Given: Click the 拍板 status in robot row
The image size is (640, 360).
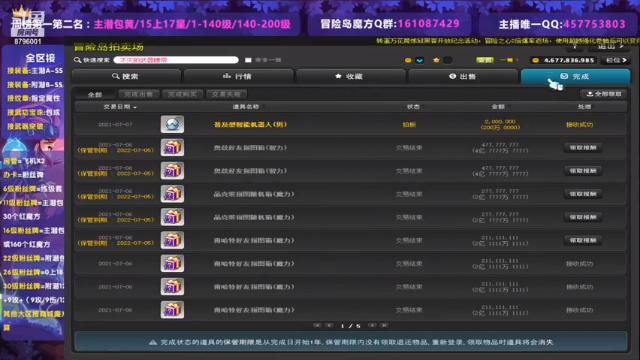Looking at the screenshot, I should pos(409,124).
